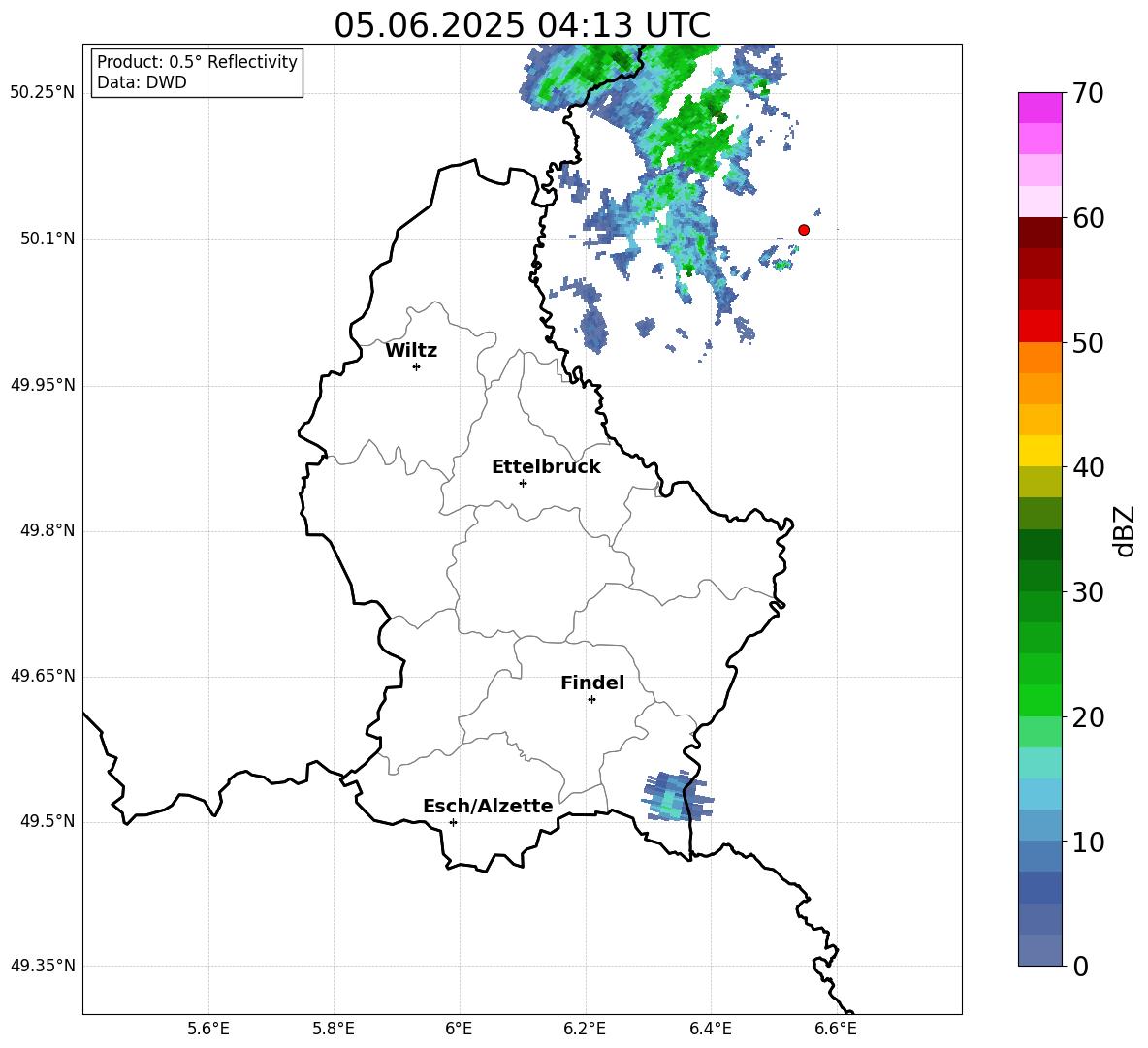The height and width of the screenshot is (1048, 1148).
Task: Click the 30 tick on the colorbar
Action: [x=1089, y=591]
